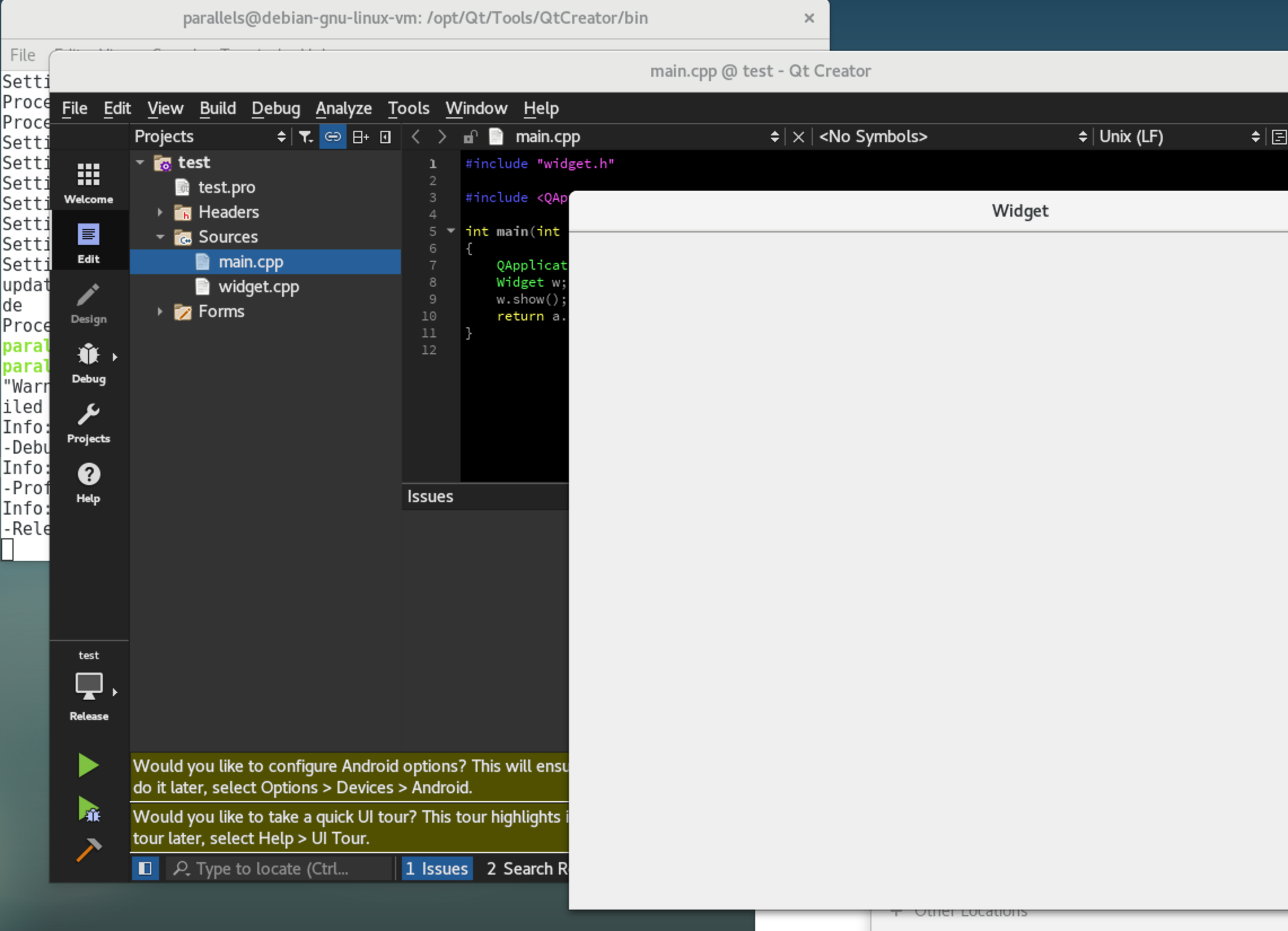1288x931 pixels.
Task: Toggle synchronize tree with editor link icon
Action: point(333,136)
